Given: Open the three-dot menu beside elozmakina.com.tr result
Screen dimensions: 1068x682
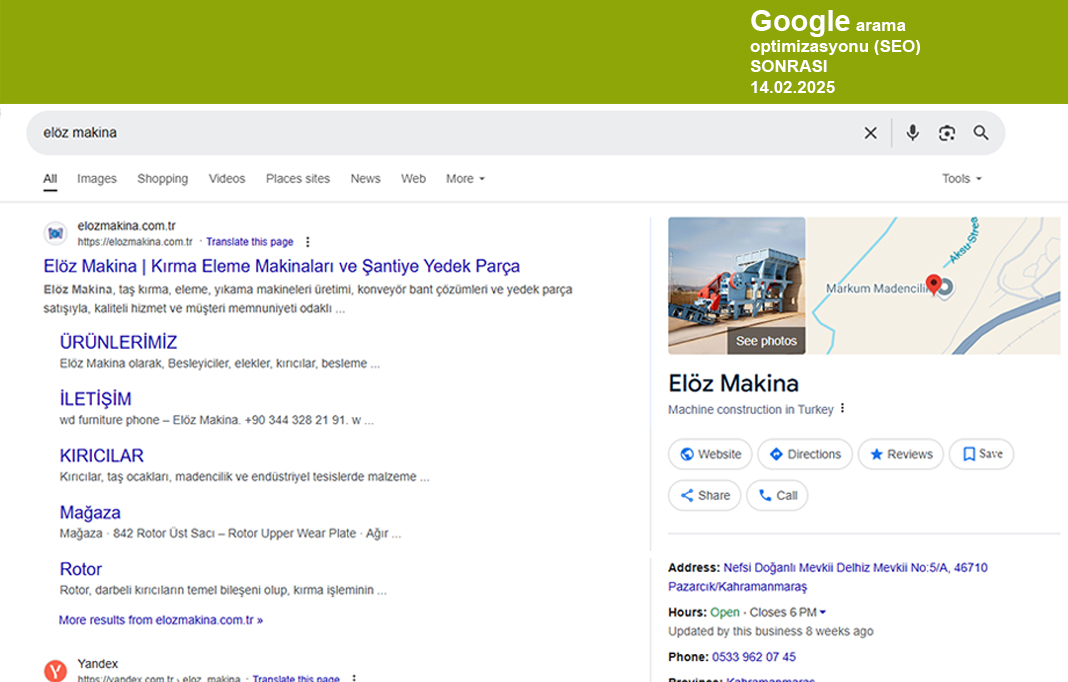Looking at the screenshot, I should pos(308,242).
